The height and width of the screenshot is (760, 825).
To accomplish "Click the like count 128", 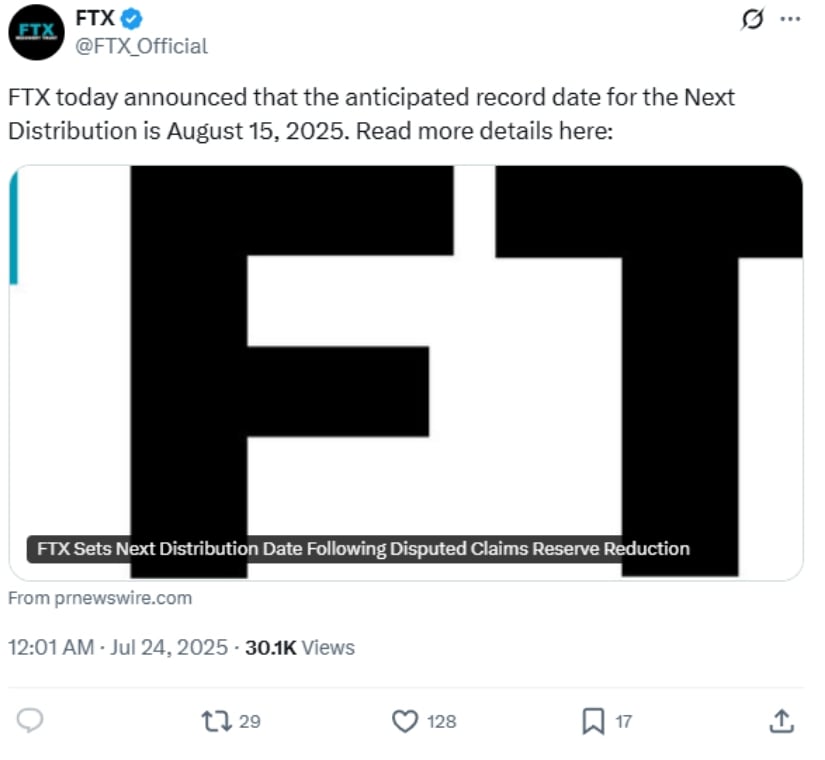I will click(441, 722).
